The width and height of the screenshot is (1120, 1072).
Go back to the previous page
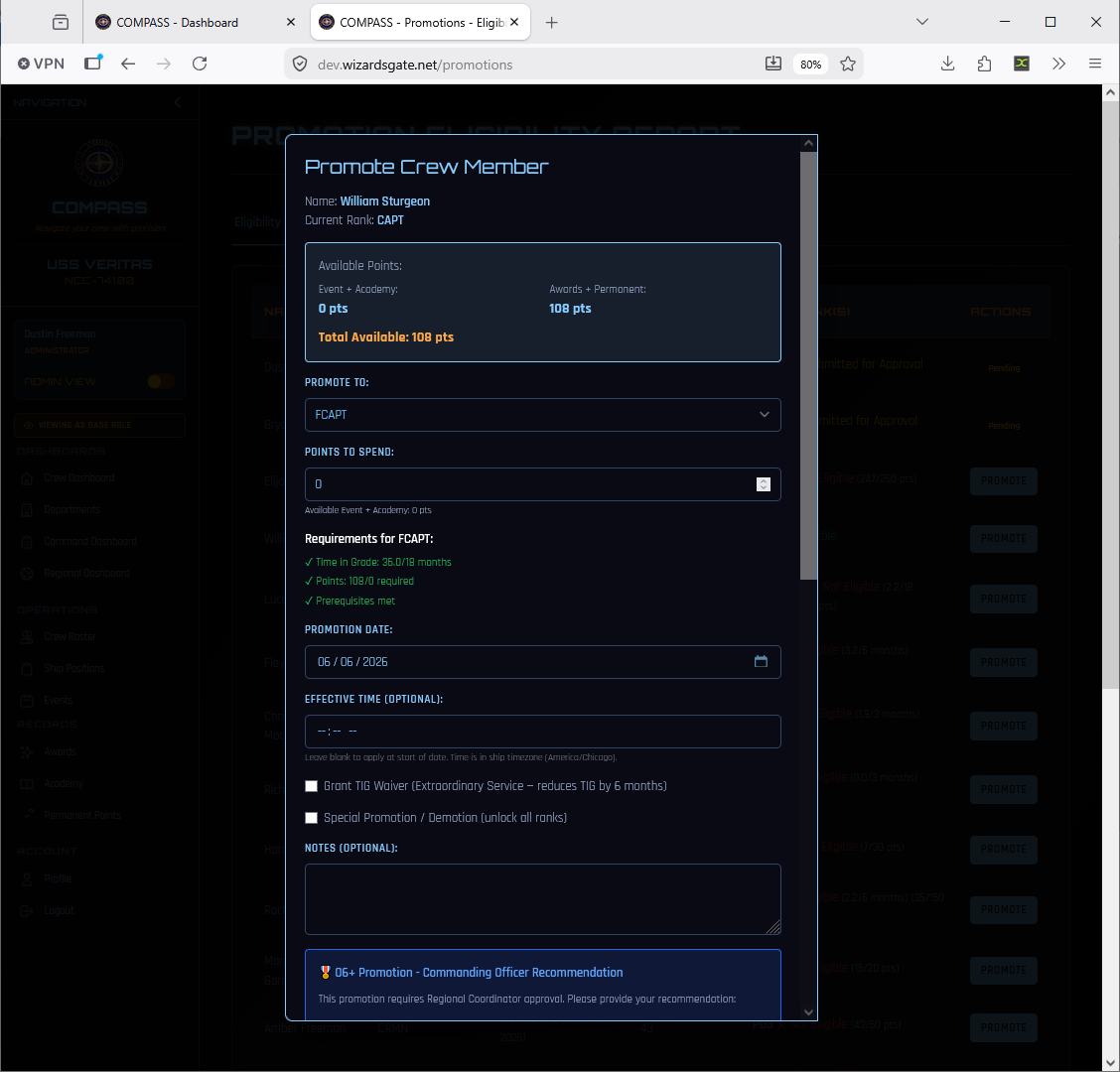(x=128, y=64)
